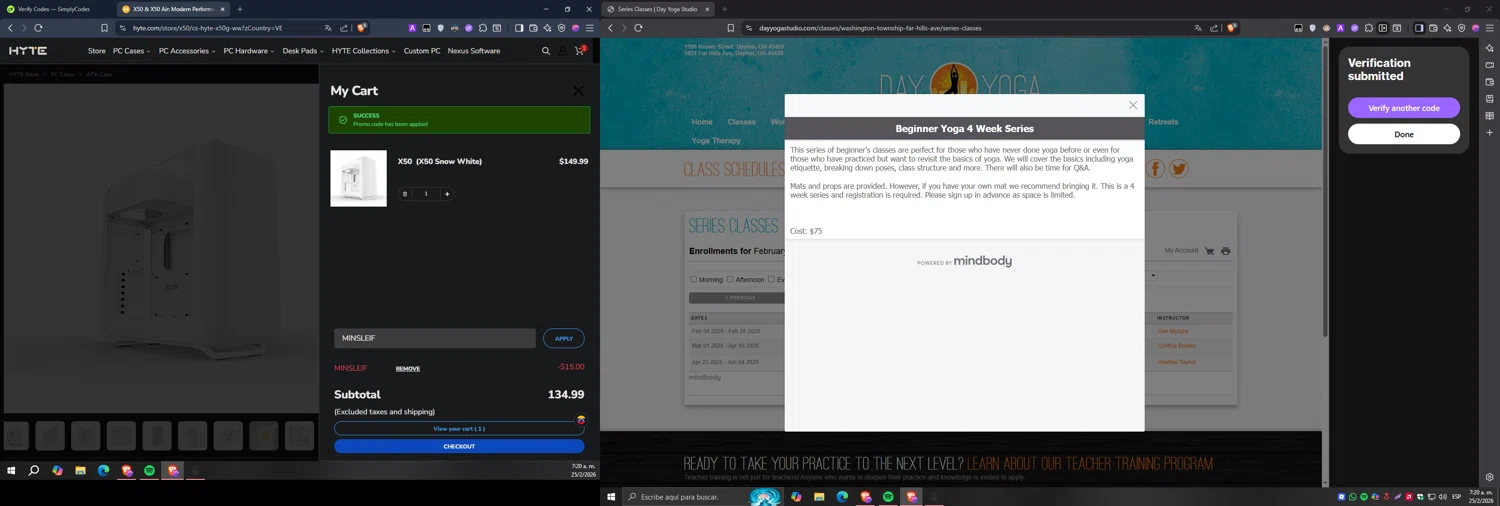Screen dimensions: 1500x506
Task: Tick the Afternoon checkbox
Action: pyautogui.click(x=730, y=280)
